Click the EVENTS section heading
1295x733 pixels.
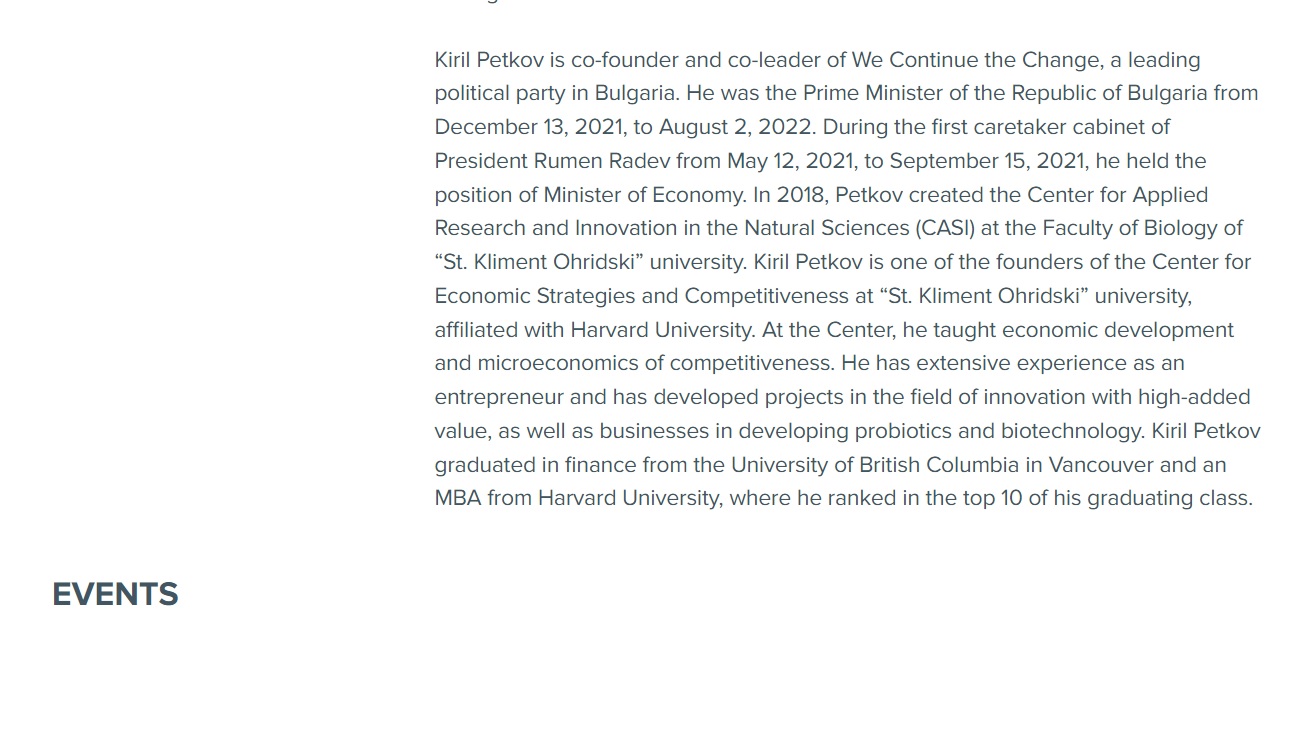[115, 594]
